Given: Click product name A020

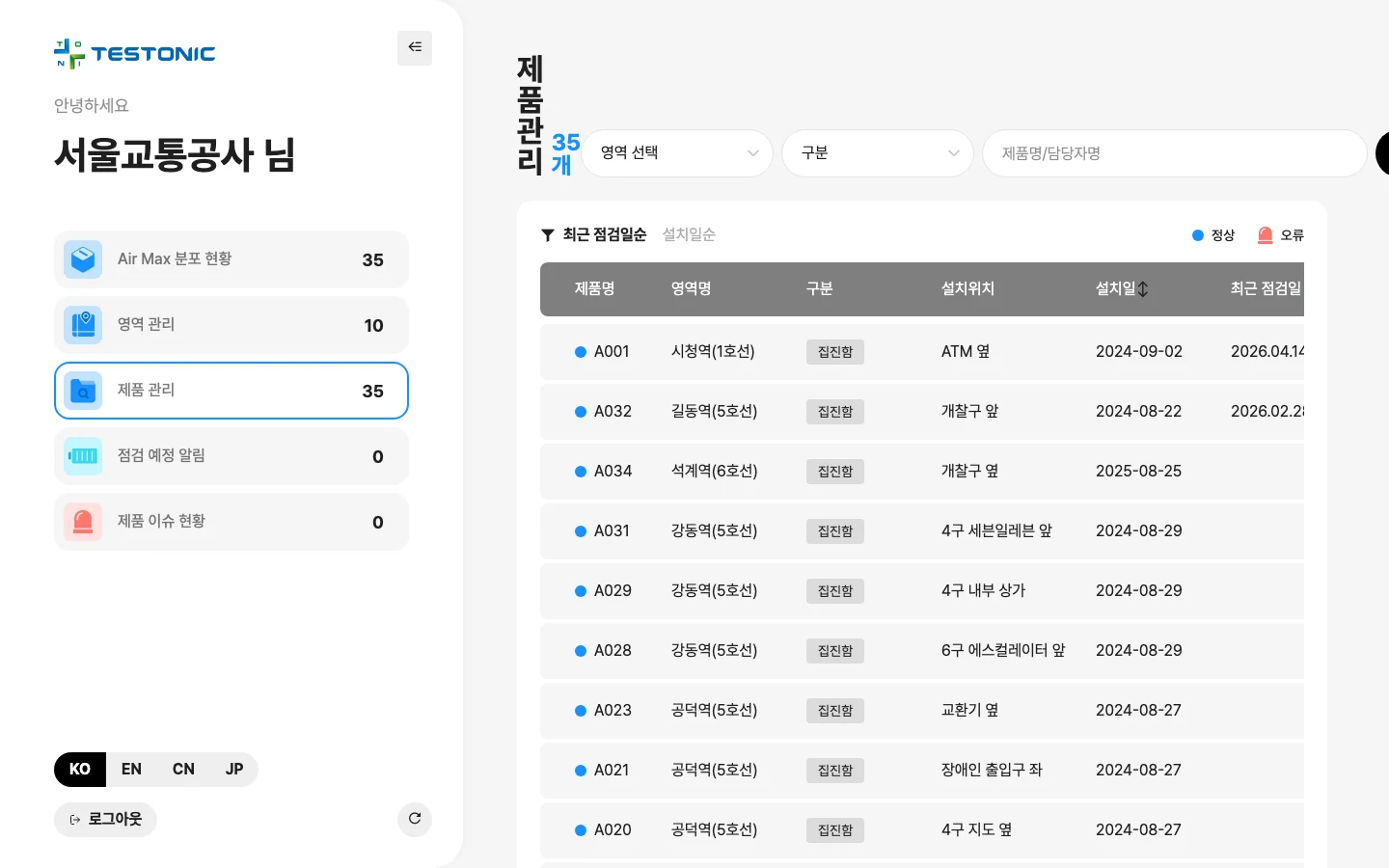Looking at the screenshot, I should pos(613,830).
